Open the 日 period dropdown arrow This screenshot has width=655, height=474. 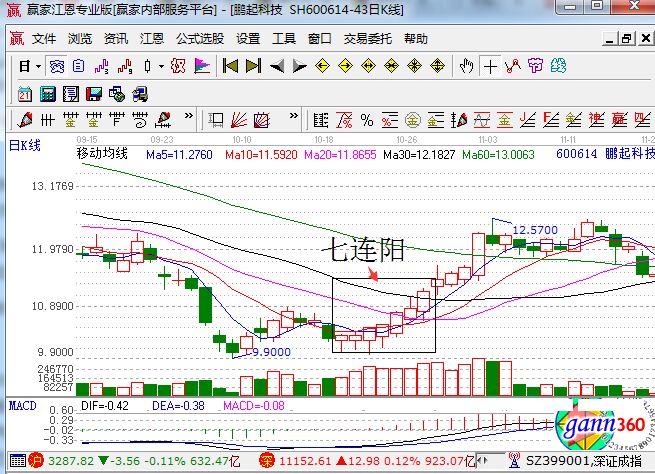[38, 67]
